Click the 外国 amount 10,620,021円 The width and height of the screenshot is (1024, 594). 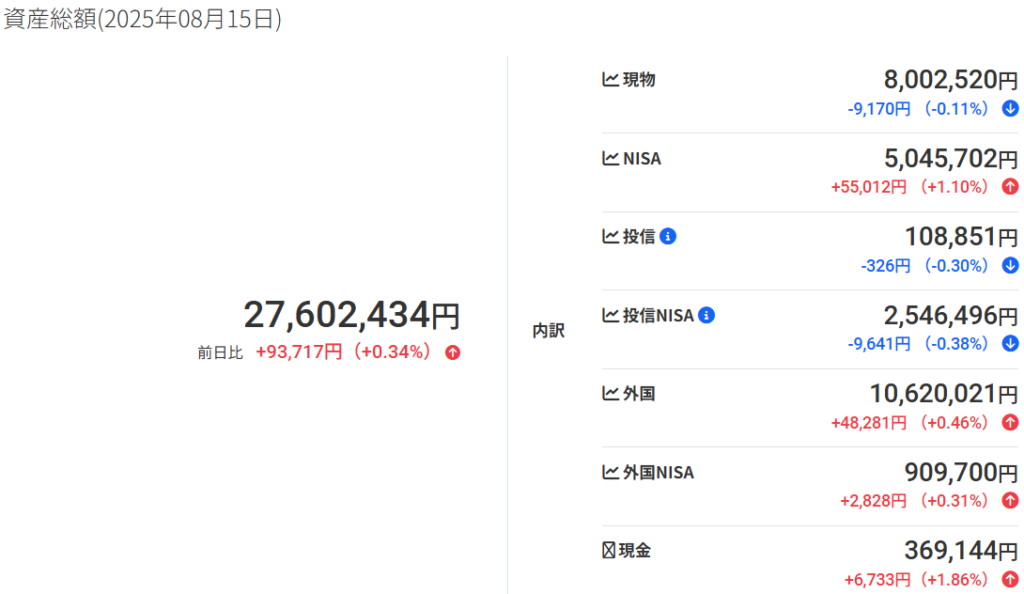[x=944, y=394]
